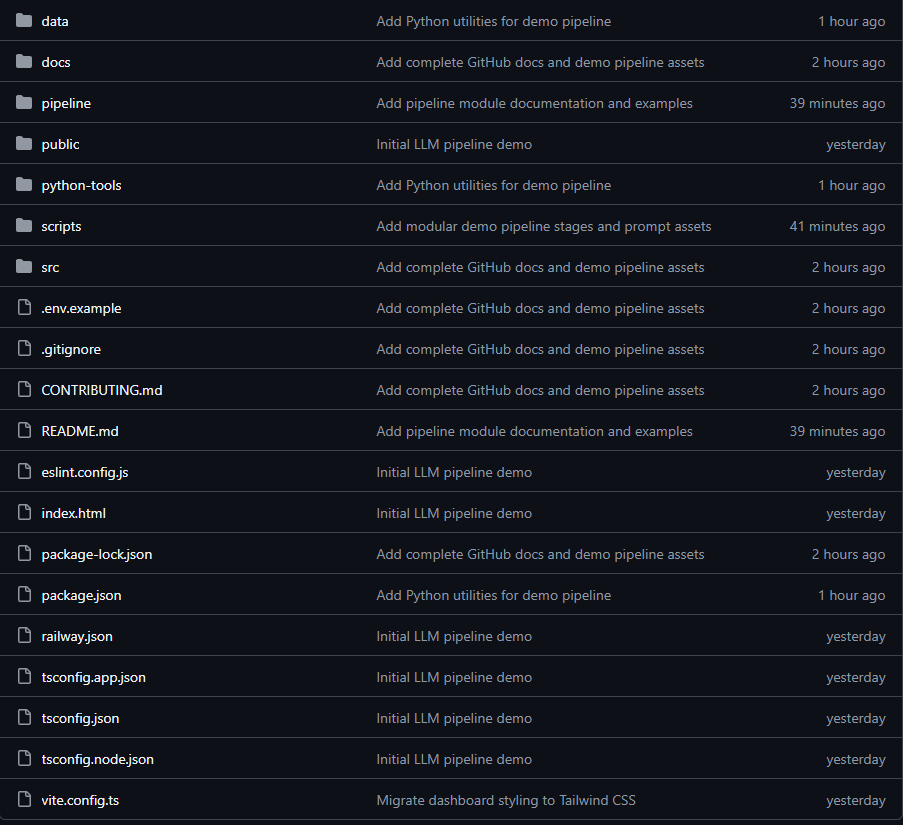Open the tsconfig.app.json file
Screen dimensions: 903x825
pyautogui.click(x=93, y=677)
